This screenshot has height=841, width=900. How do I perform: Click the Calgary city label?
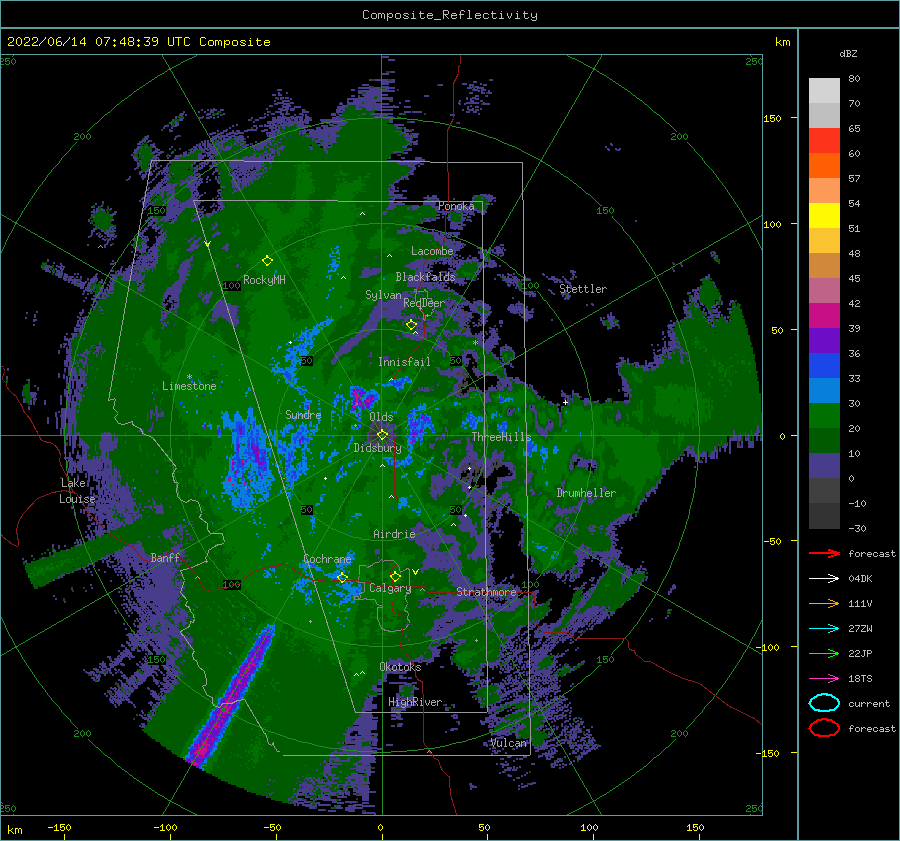(390, 588)
